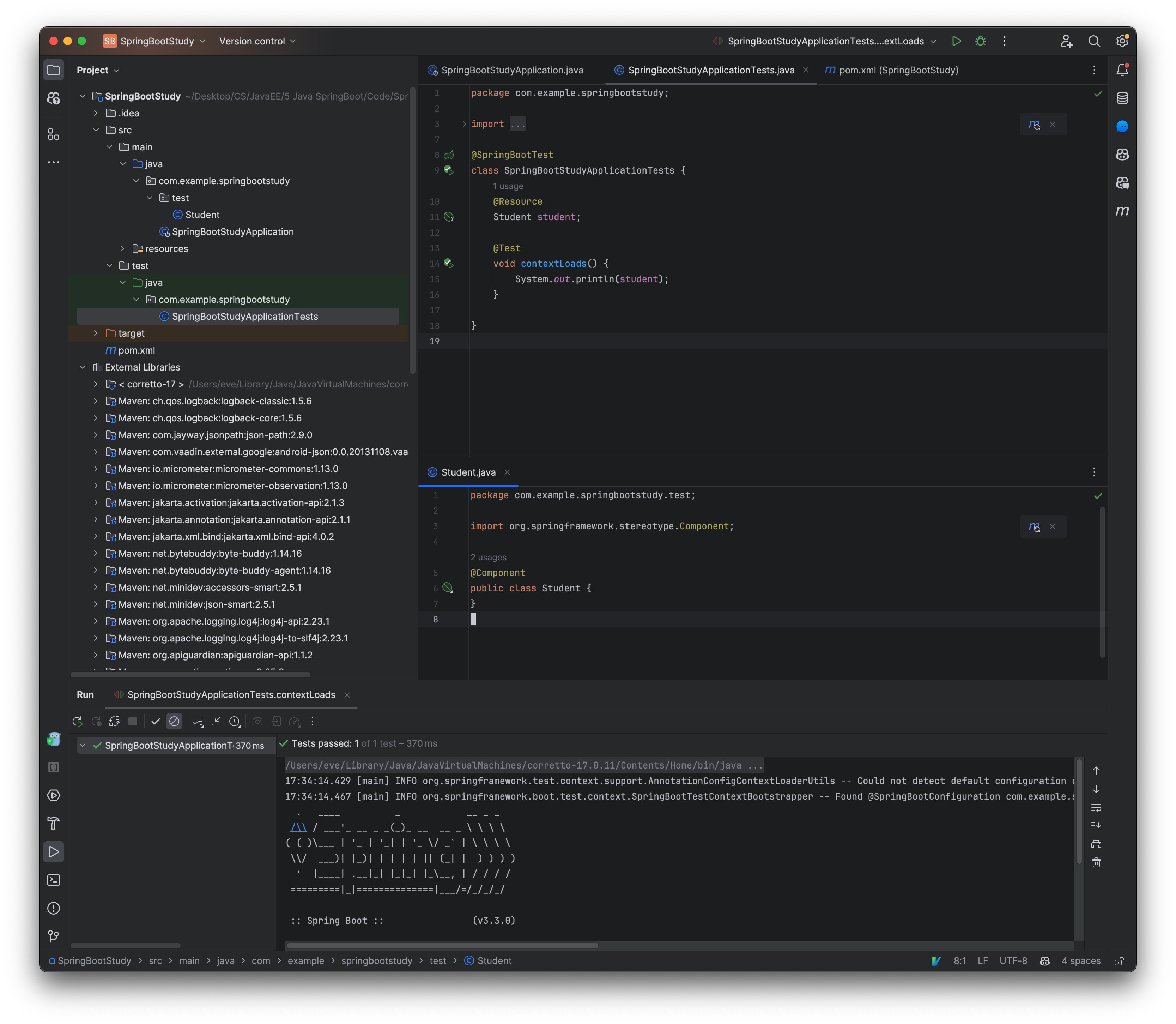Rerun the contextLoads test

[x=78, y=721]
